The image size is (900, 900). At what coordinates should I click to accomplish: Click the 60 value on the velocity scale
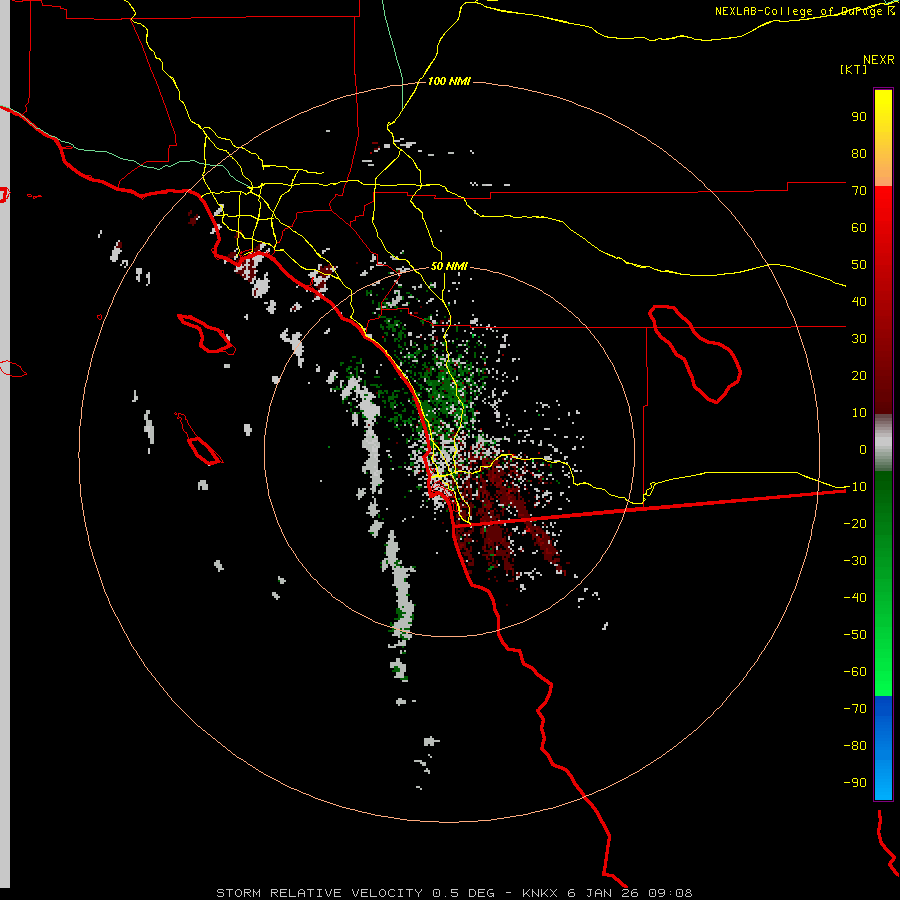pos(859,228)
